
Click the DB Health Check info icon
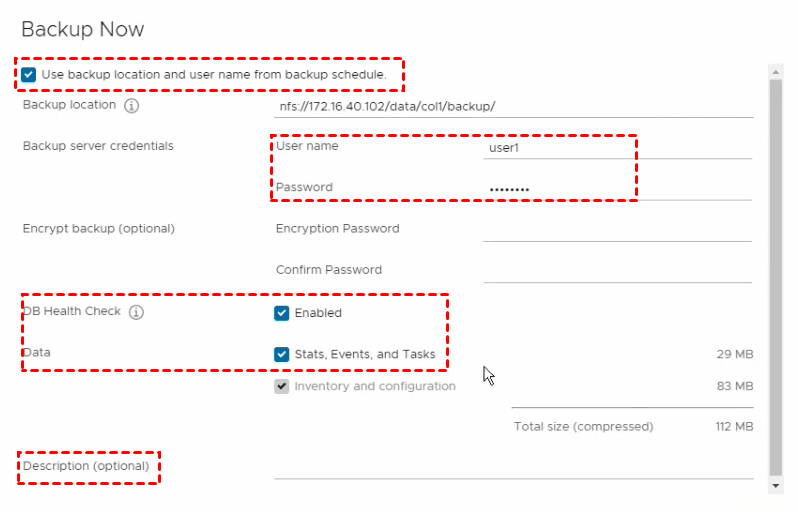[137, 312]
